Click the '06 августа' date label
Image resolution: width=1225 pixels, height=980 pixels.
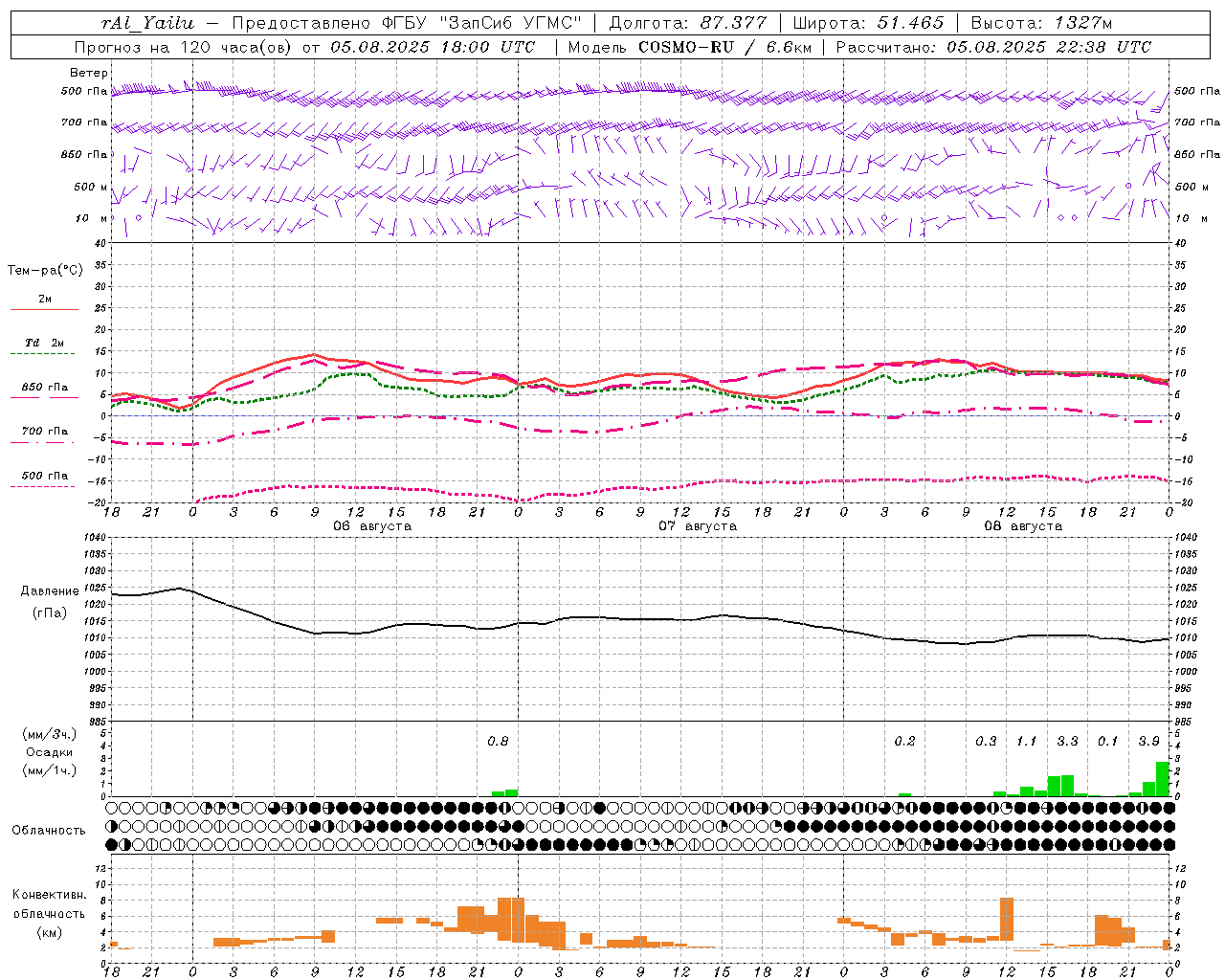click(x=372, y=526)
